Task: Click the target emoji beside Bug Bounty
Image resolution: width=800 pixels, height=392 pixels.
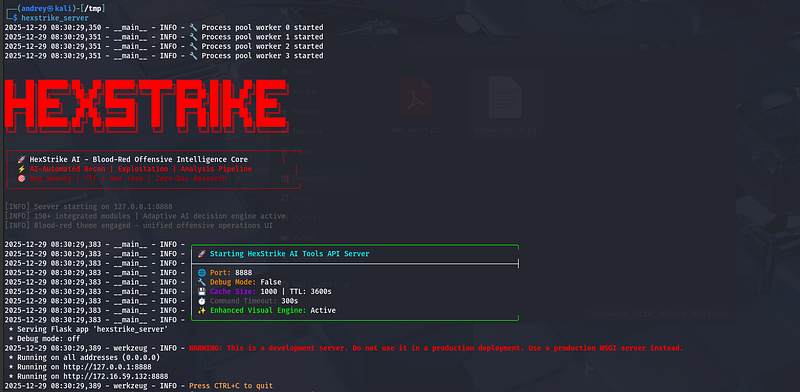Action: [x=21, y=178]
